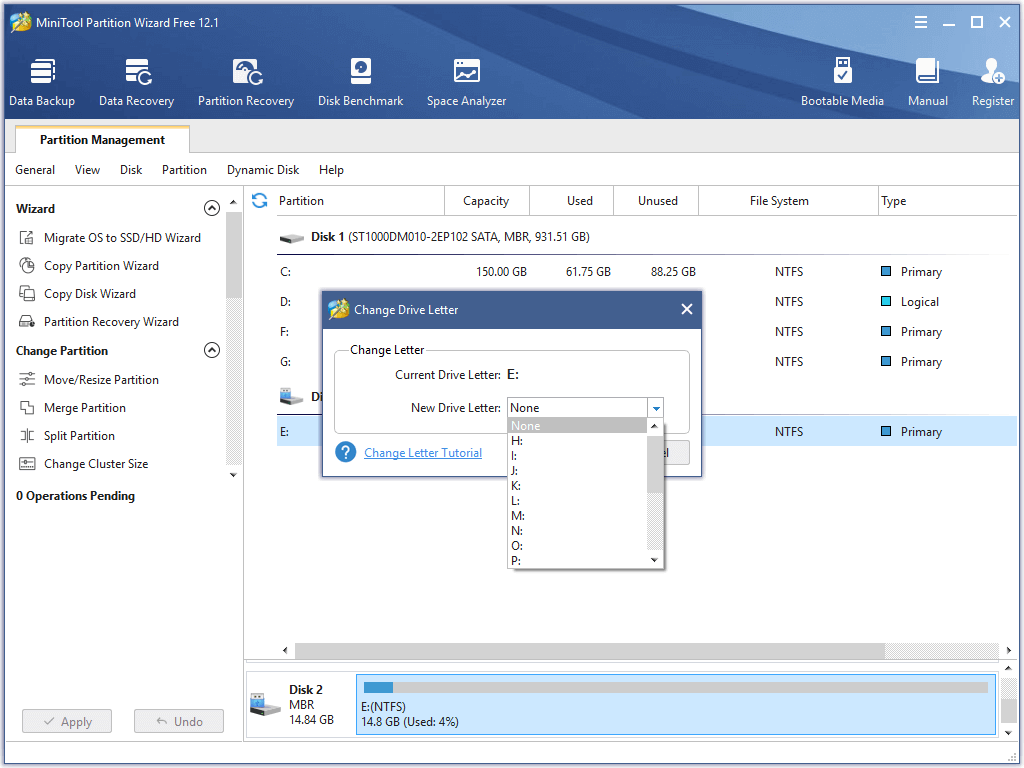This screenshot has height=768, width=1024.
Task: Choose Move/Resize Partition
Action: [x=89, y=379]
